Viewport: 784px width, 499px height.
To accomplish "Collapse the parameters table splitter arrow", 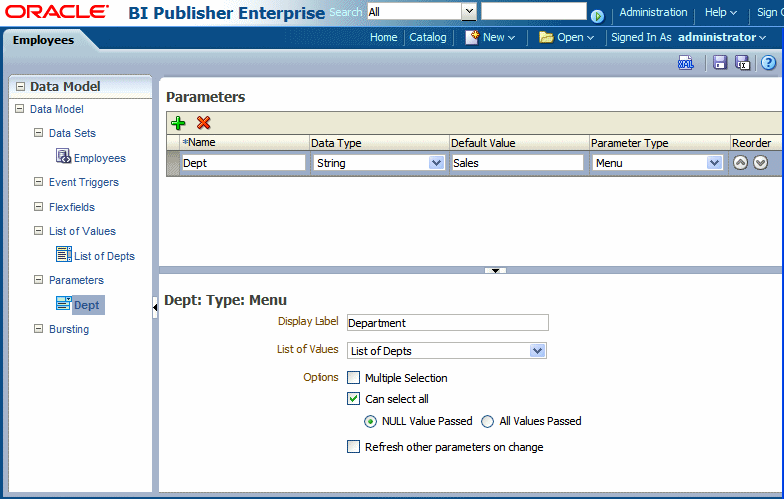I will 496,270.
